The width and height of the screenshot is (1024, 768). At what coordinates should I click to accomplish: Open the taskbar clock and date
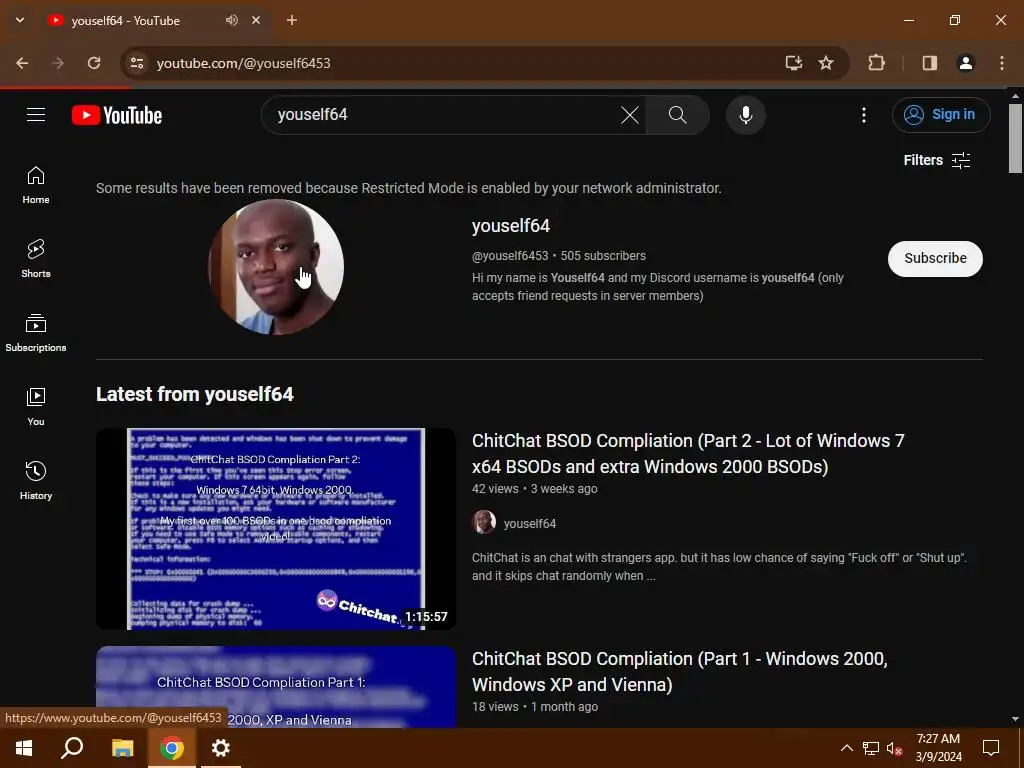coord(938,748)
